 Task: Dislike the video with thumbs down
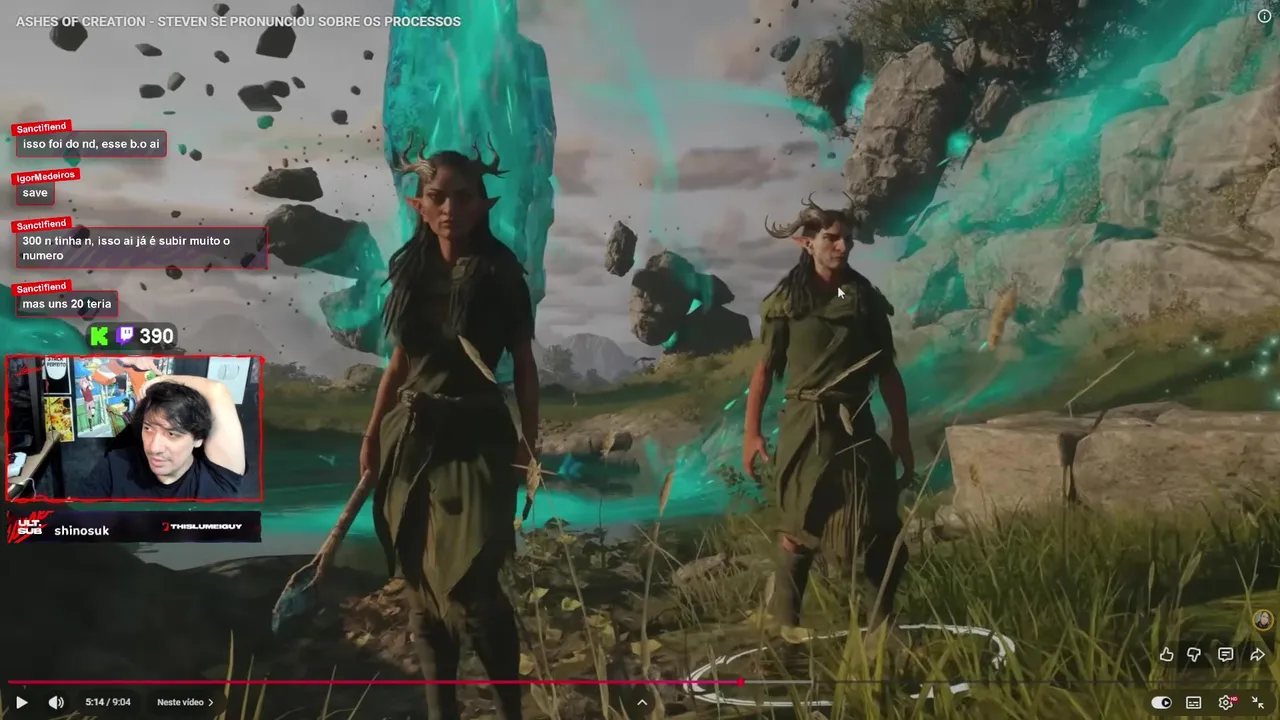point(1194,654)
